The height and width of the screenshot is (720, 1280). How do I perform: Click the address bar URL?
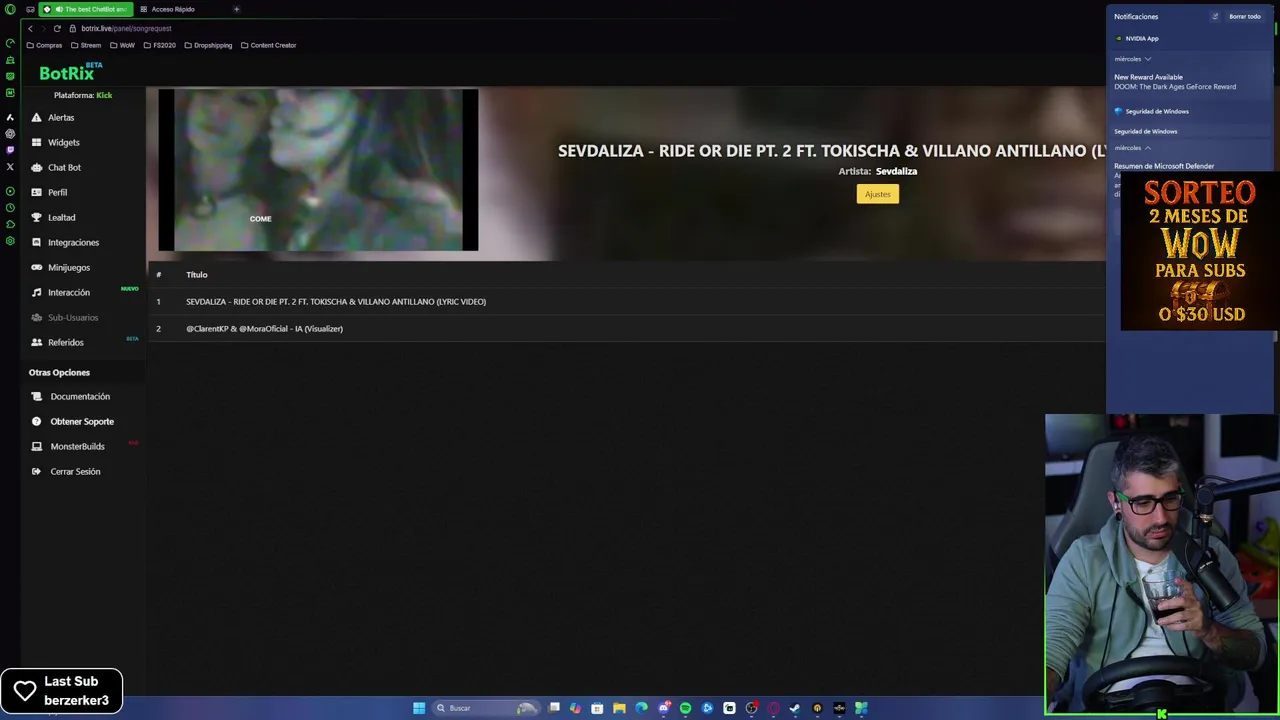[x=126, y=28]
